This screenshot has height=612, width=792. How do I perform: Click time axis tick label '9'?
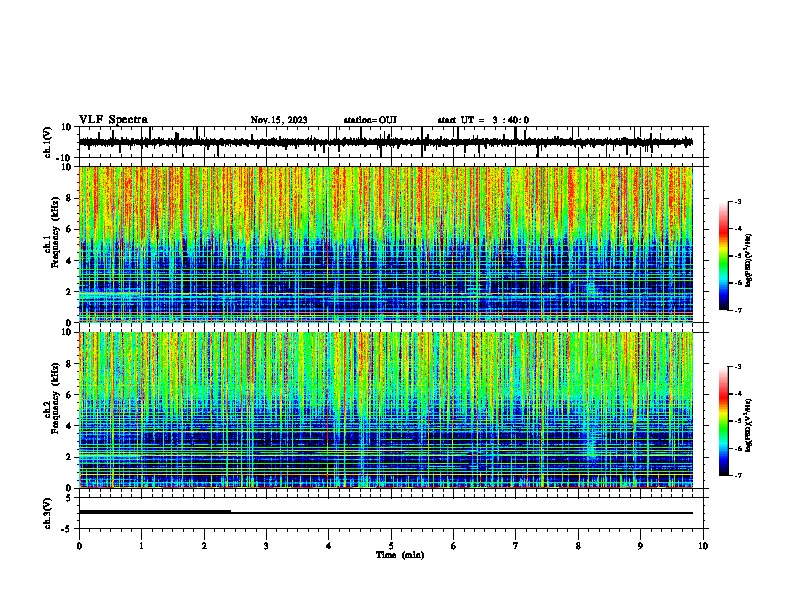point(640,546)
